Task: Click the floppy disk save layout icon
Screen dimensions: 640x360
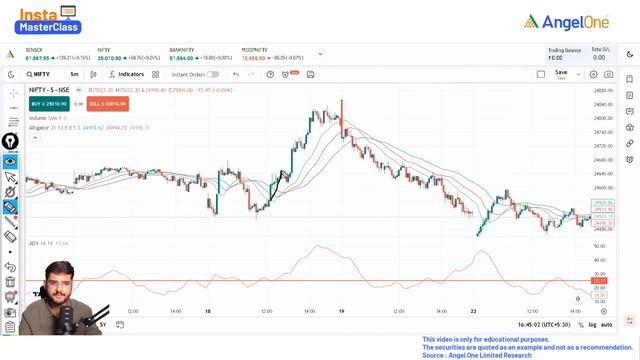Action: tap(310, 74)
